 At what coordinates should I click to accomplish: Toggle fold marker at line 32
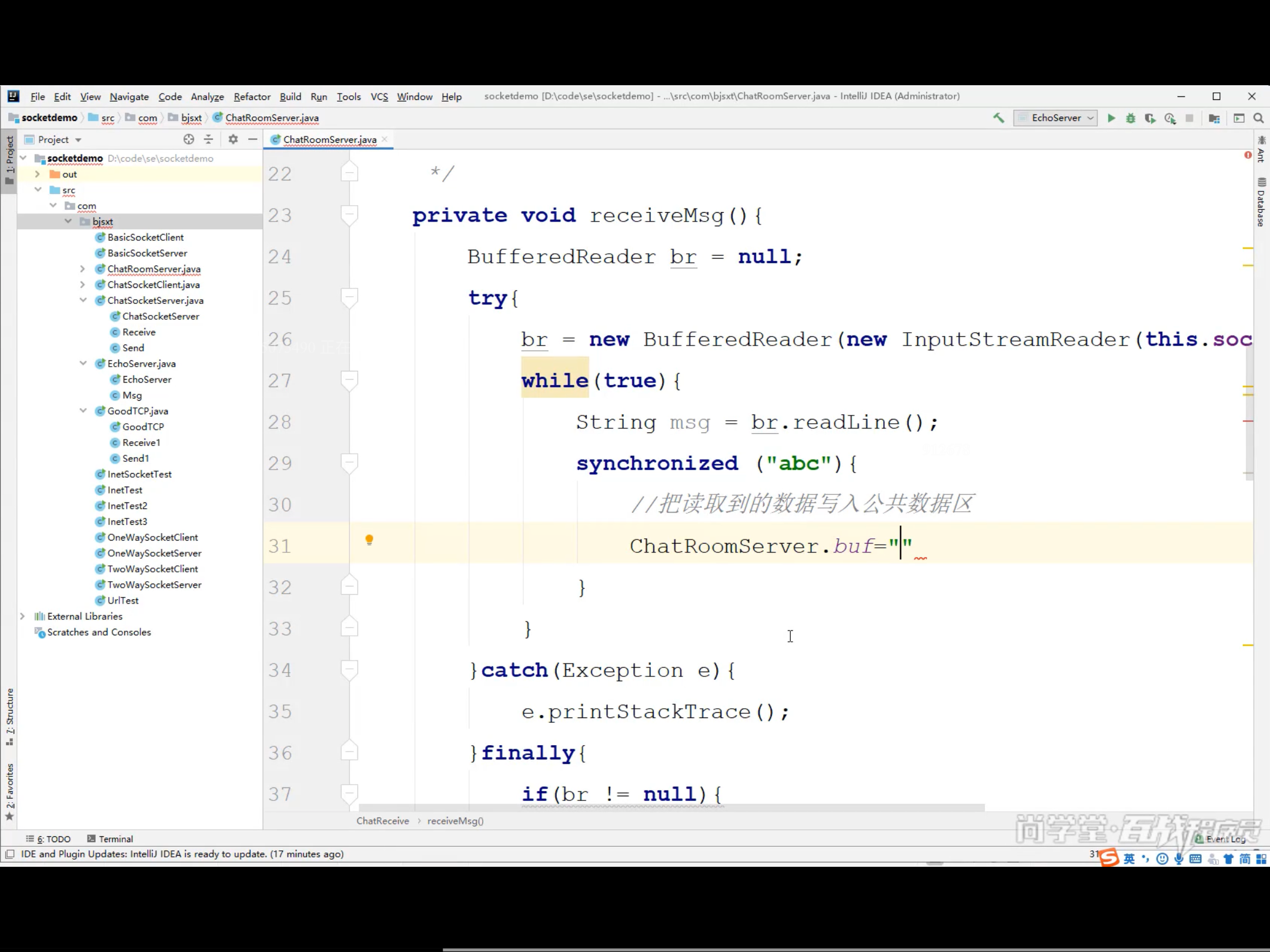pyautogui.click(x=349, y=586)
